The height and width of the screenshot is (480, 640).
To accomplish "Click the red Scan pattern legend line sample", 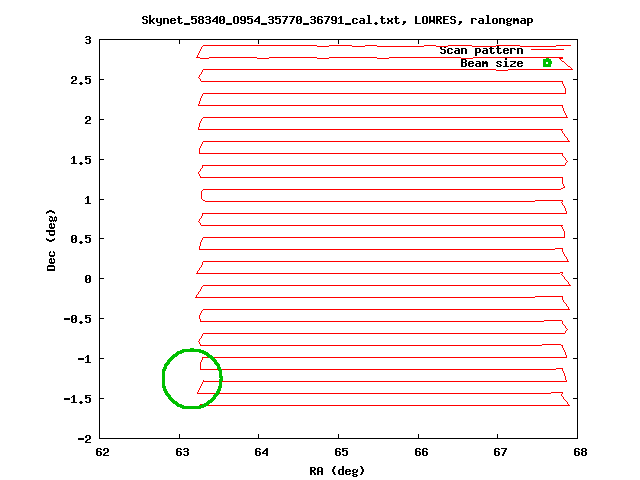I will 547,50.
